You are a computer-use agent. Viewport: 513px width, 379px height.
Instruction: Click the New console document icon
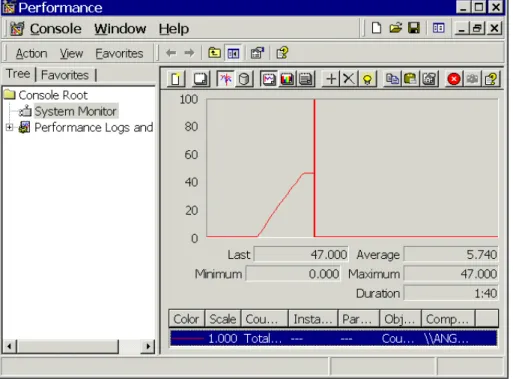click(376, 28)
